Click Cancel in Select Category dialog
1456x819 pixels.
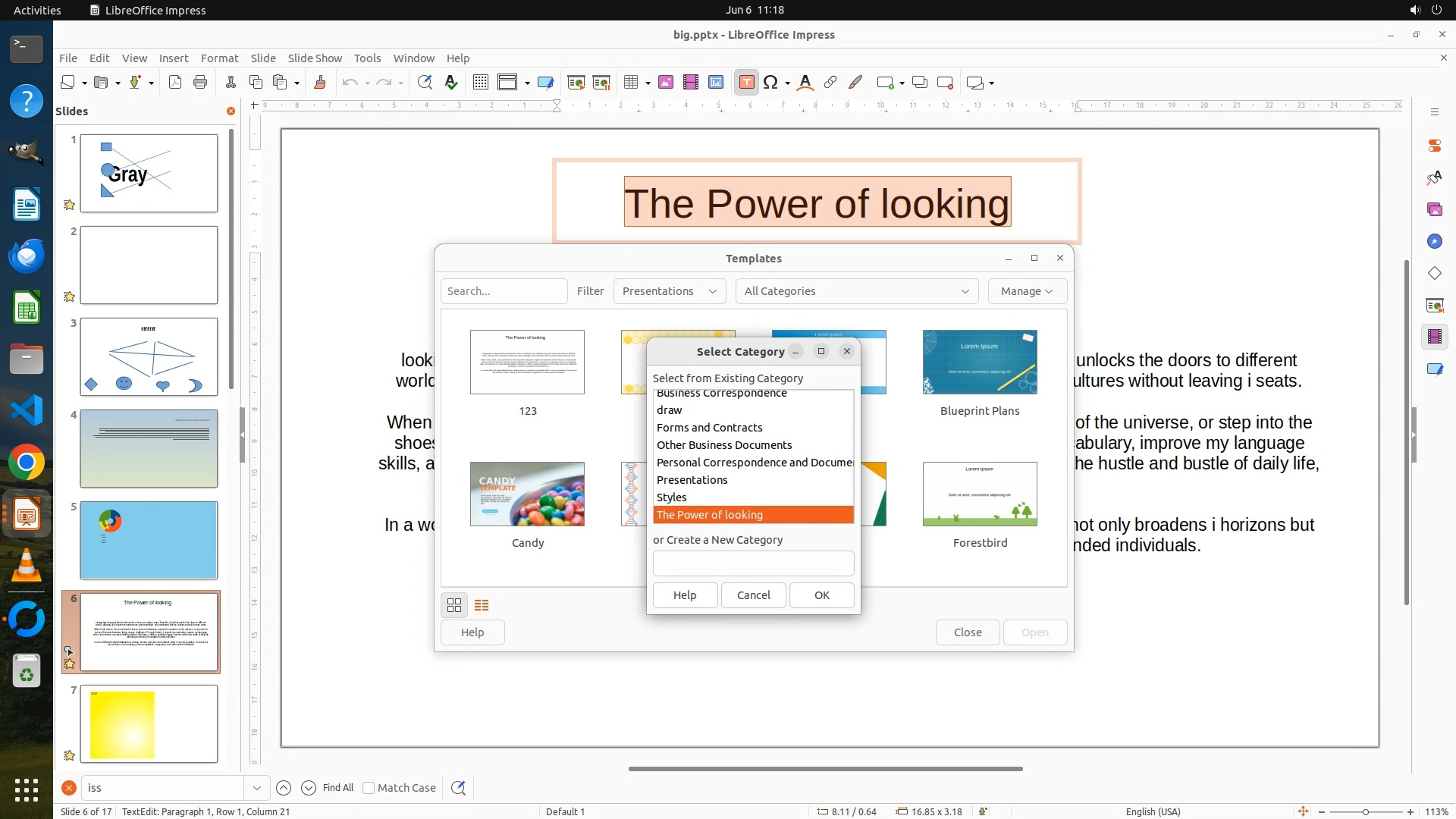tap(753, 595)
